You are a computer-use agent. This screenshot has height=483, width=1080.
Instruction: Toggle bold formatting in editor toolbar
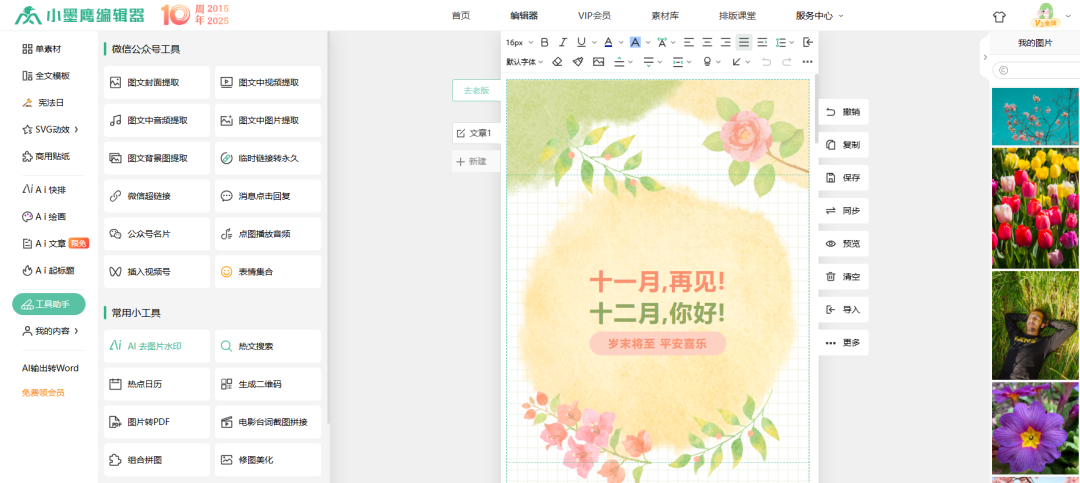click(545, 43)
